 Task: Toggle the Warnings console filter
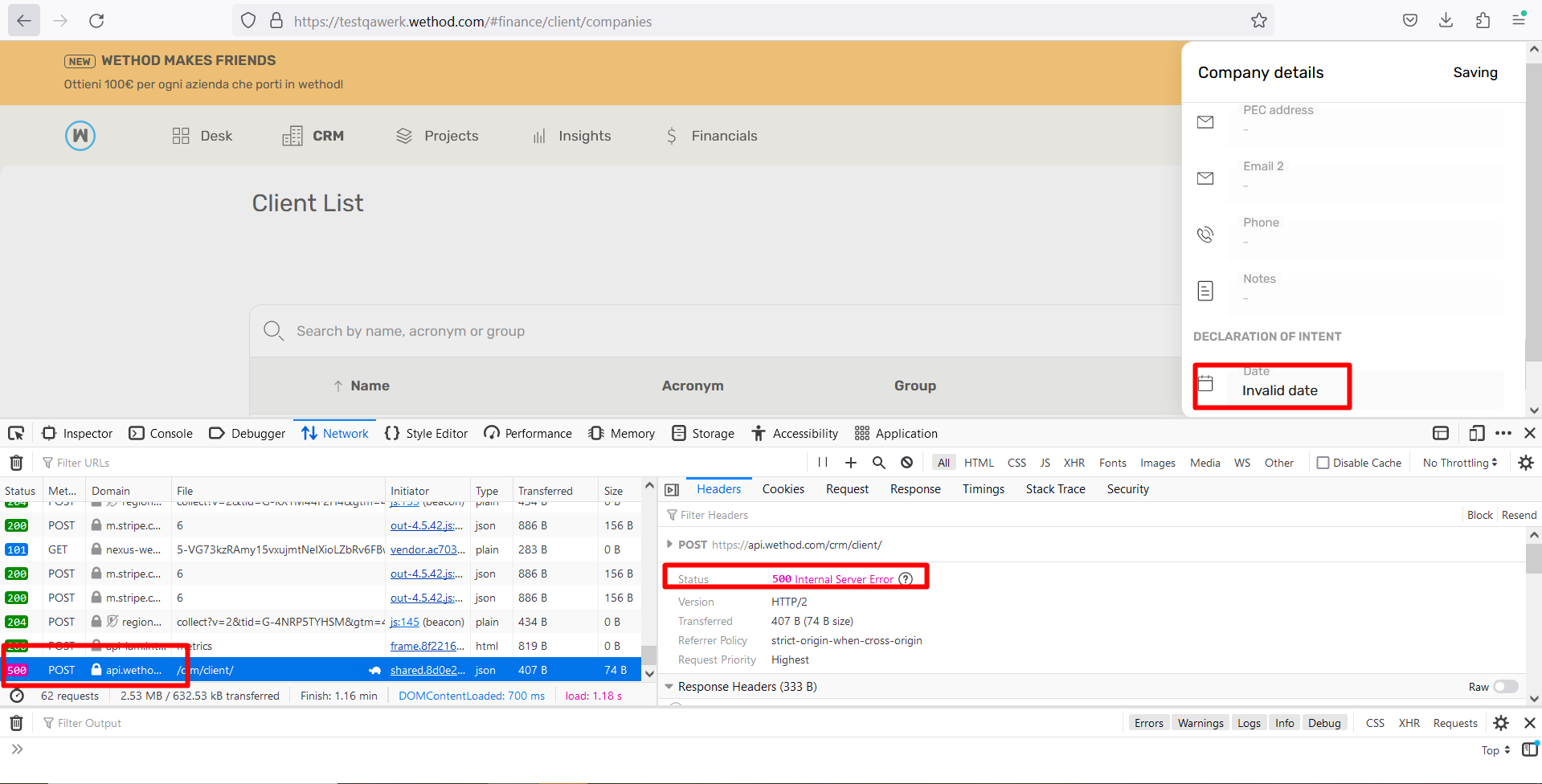coord(1200,723)
